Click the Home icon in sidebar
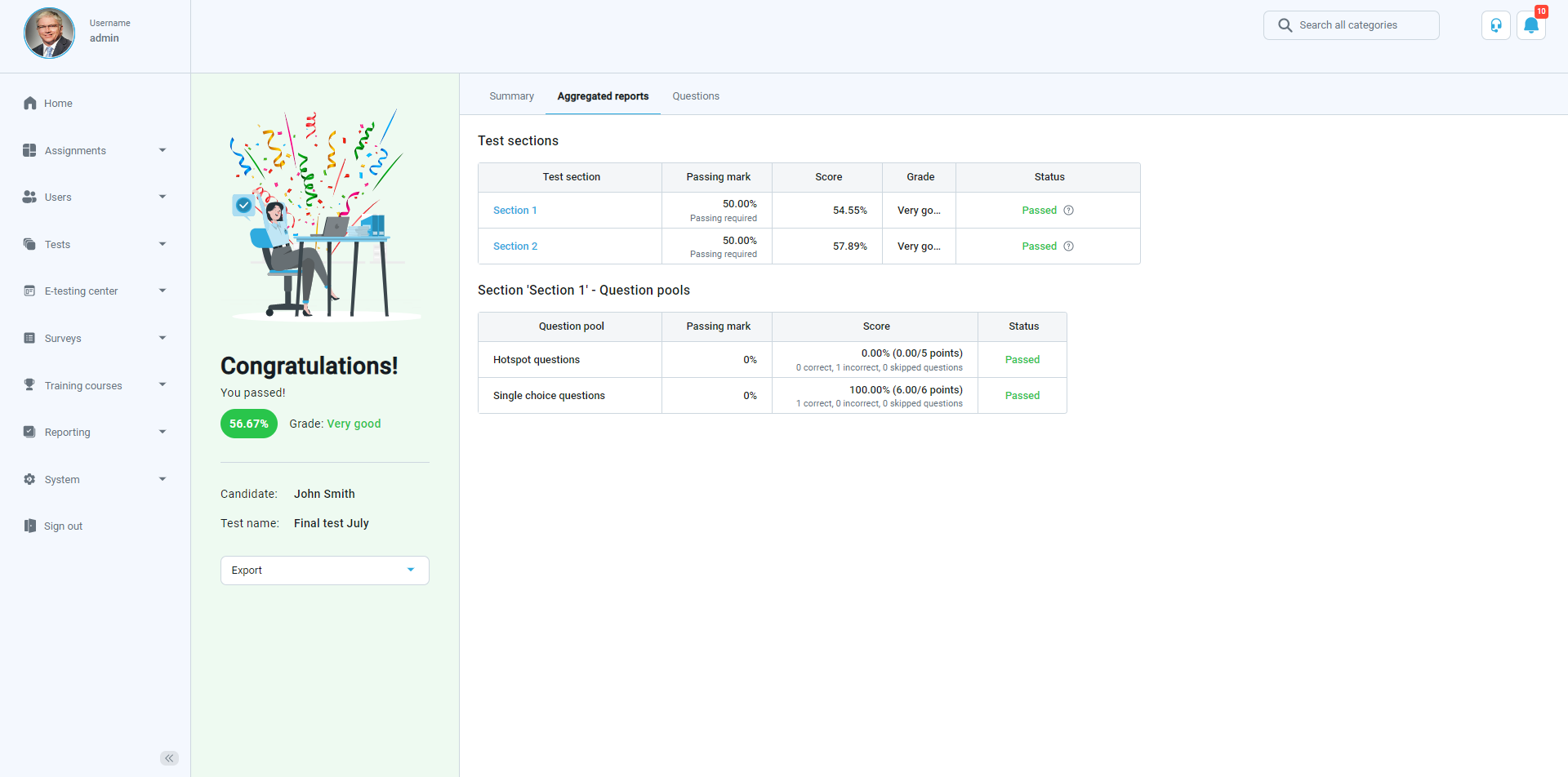The width and height of the screenshot is (1568, 777). (30, 103)
